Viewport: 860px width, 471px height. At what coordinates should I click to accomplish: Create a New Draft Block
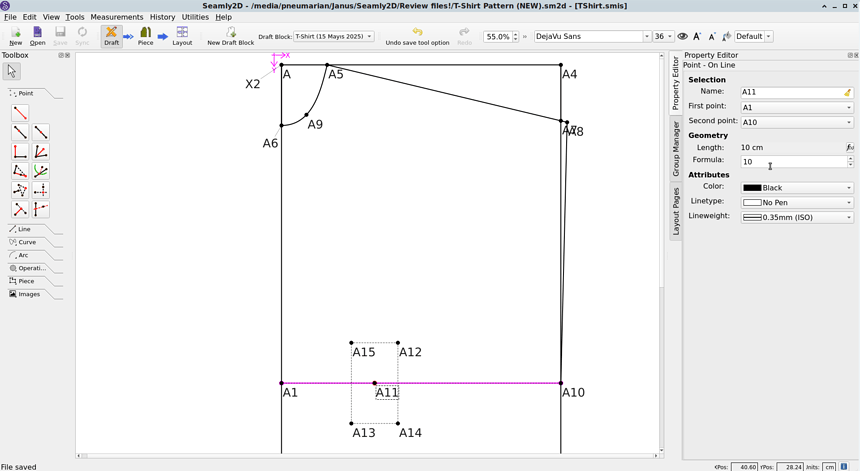(230, 36)
